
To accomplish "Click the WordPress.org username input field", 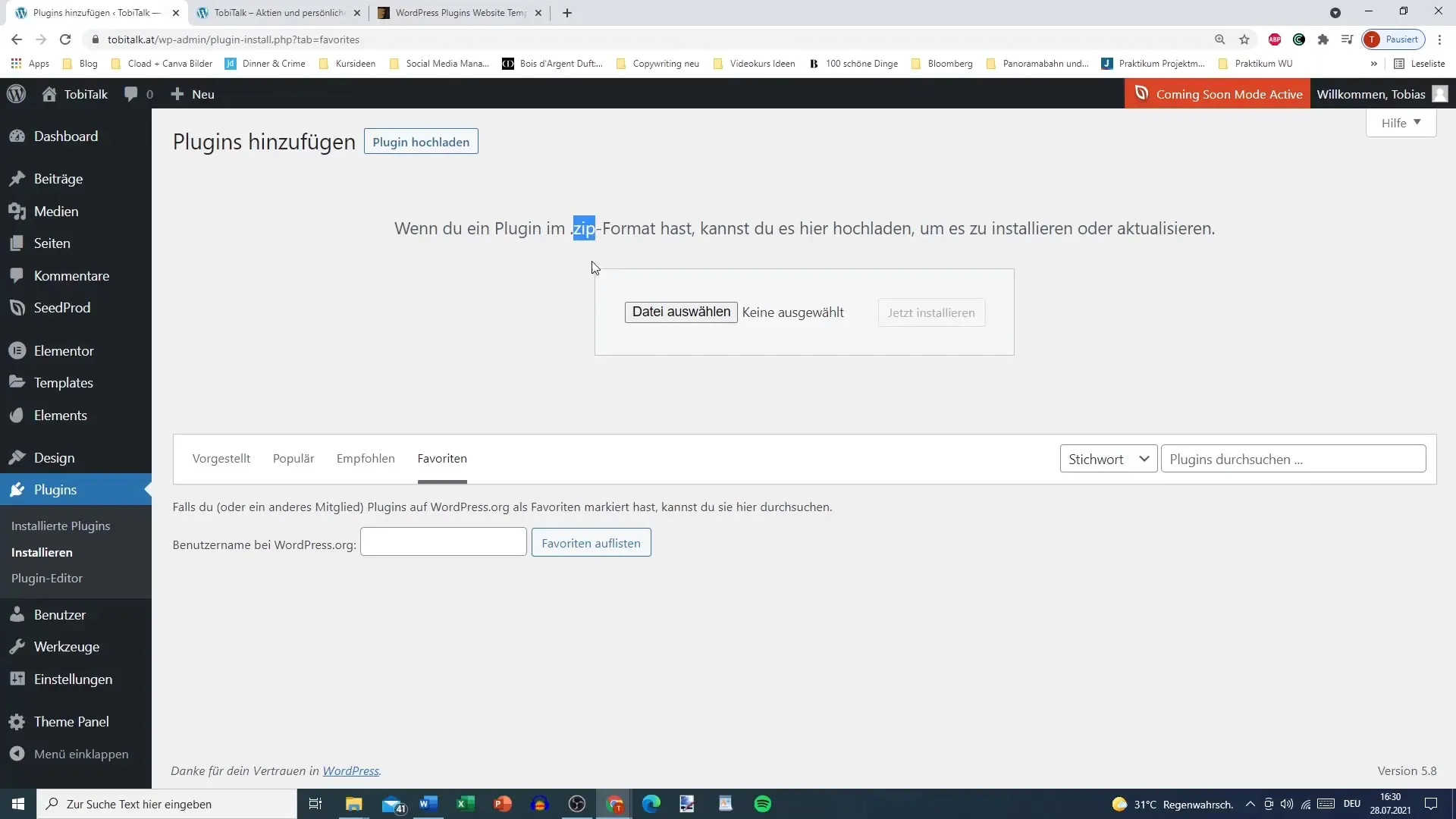I will (x=443, y=543).
